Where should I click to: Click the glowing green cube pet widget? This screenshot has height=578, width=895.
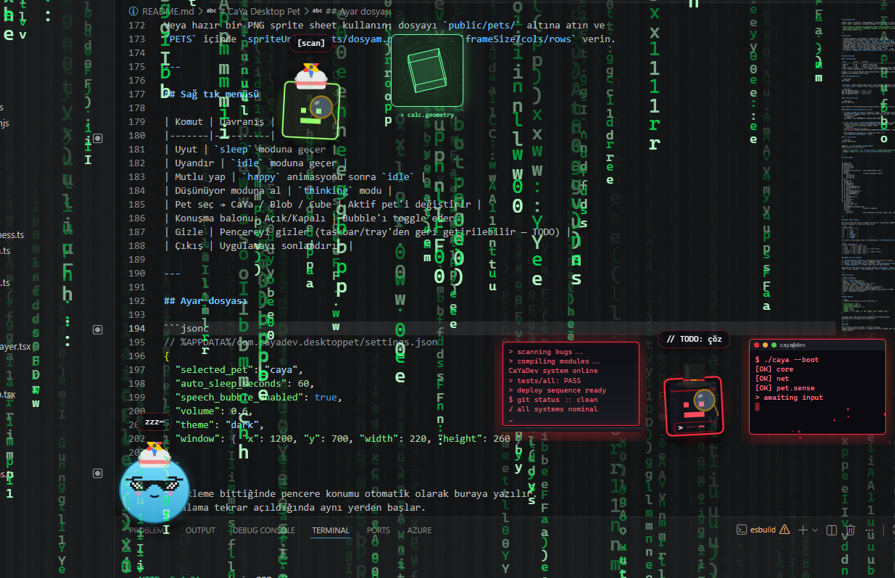pos(427,71)
